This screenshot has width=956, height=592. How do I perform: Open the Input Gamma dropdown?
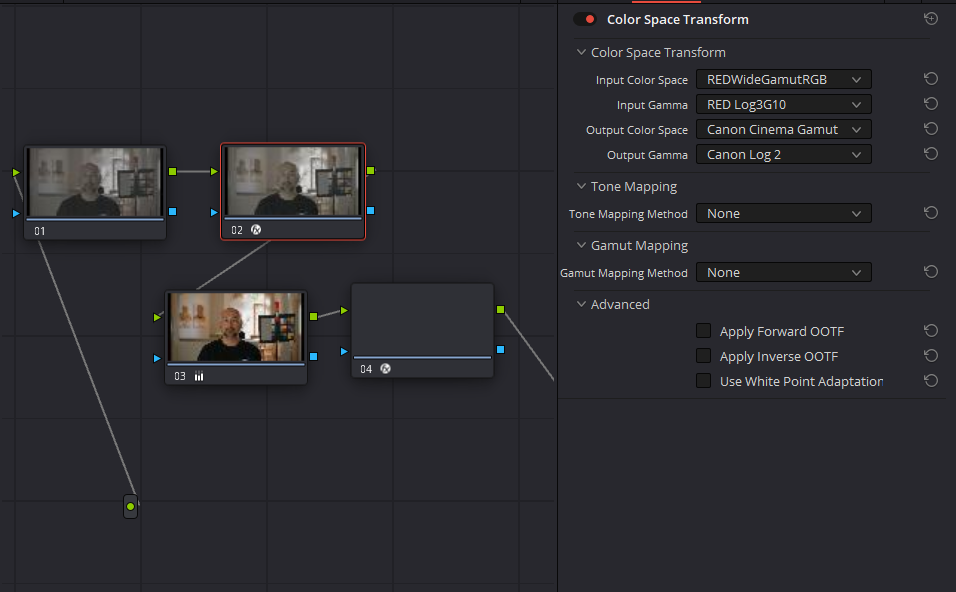783,104
